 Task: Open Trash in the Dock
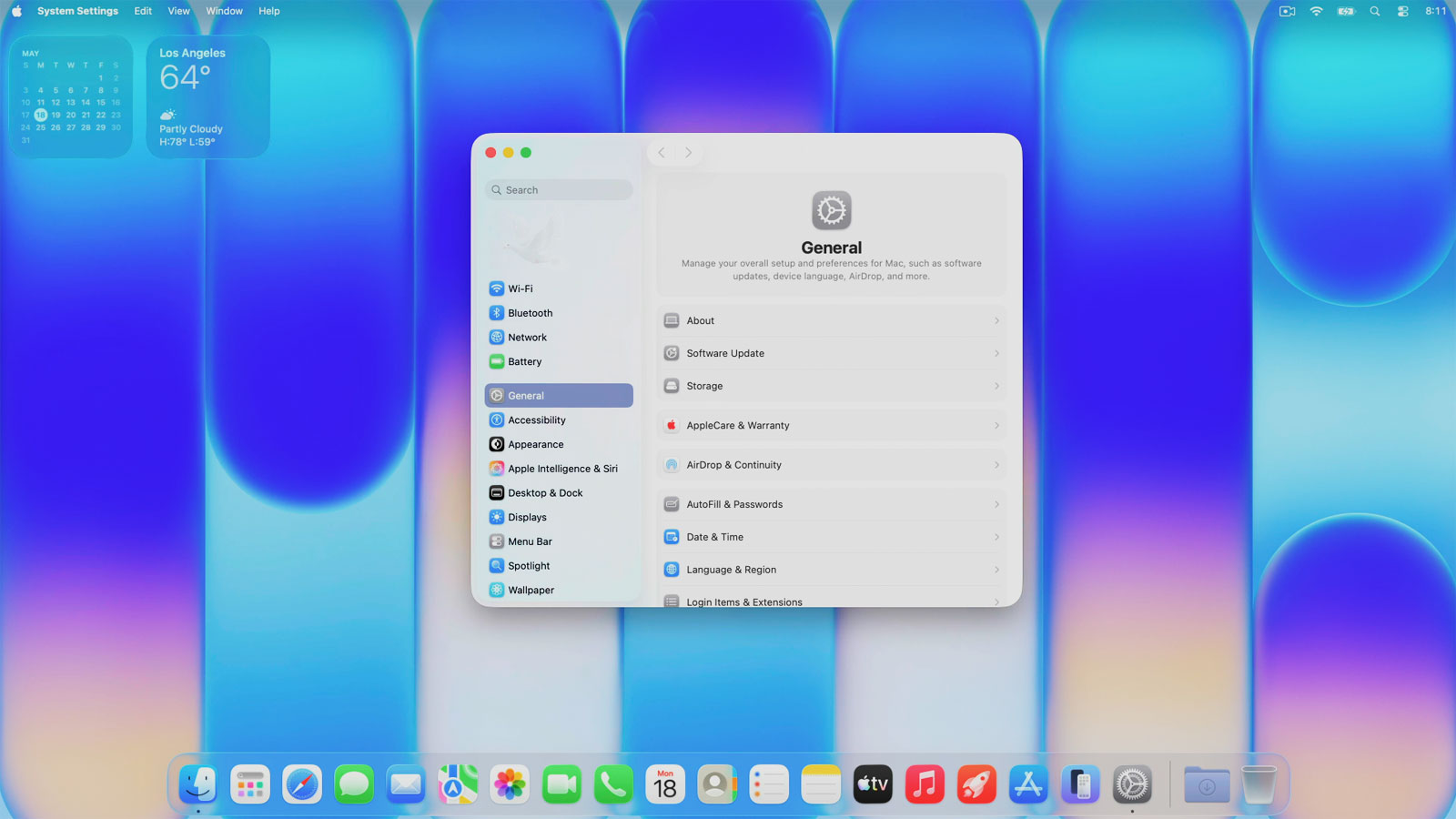pyautogui.click(x=1259, y=784)
